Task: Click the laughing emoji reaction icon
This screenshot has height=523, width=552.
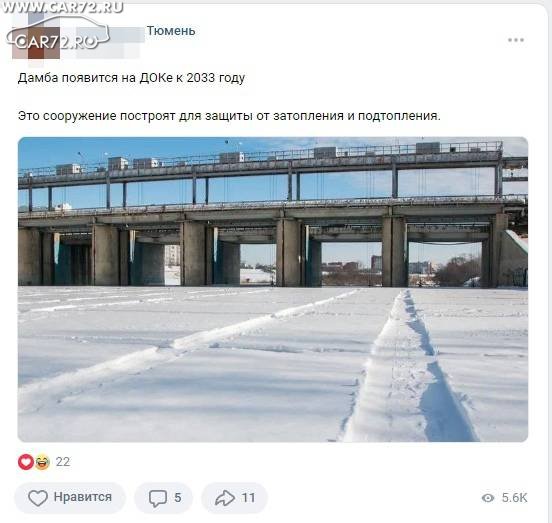Action: tap(43, 462)
